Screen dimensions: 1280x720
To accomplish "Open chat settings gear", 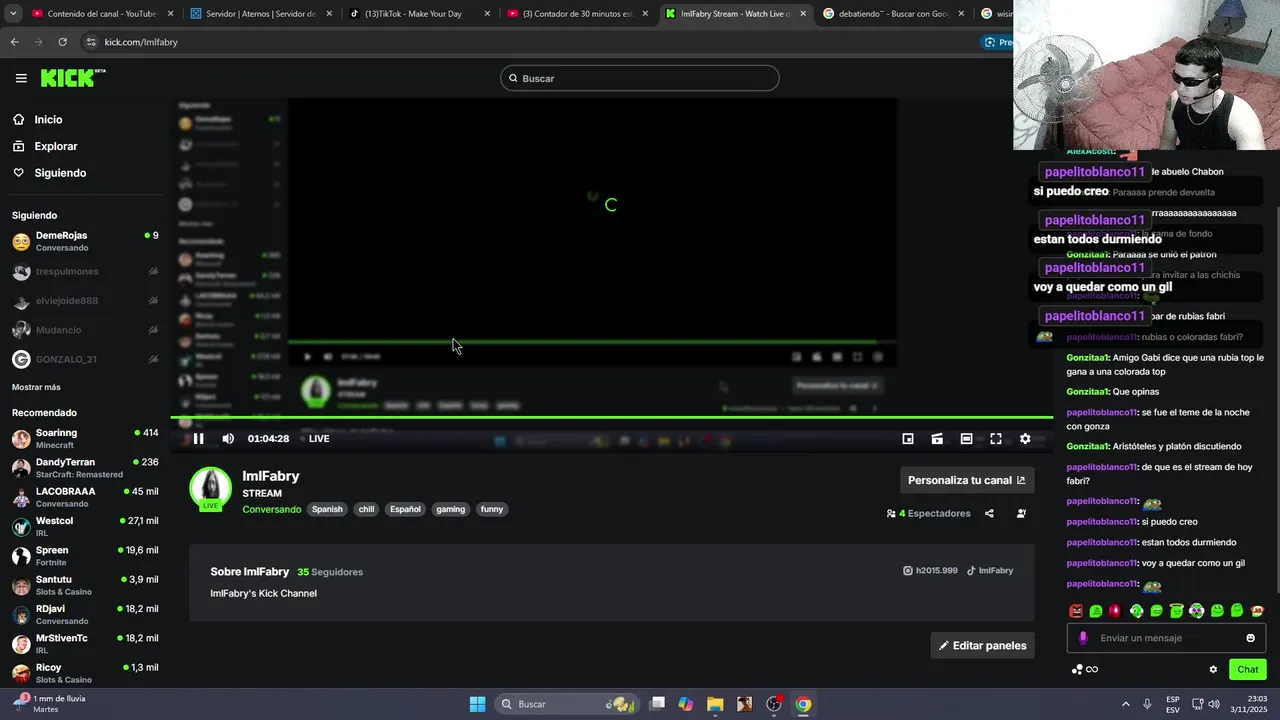I will click(1213, 669).
